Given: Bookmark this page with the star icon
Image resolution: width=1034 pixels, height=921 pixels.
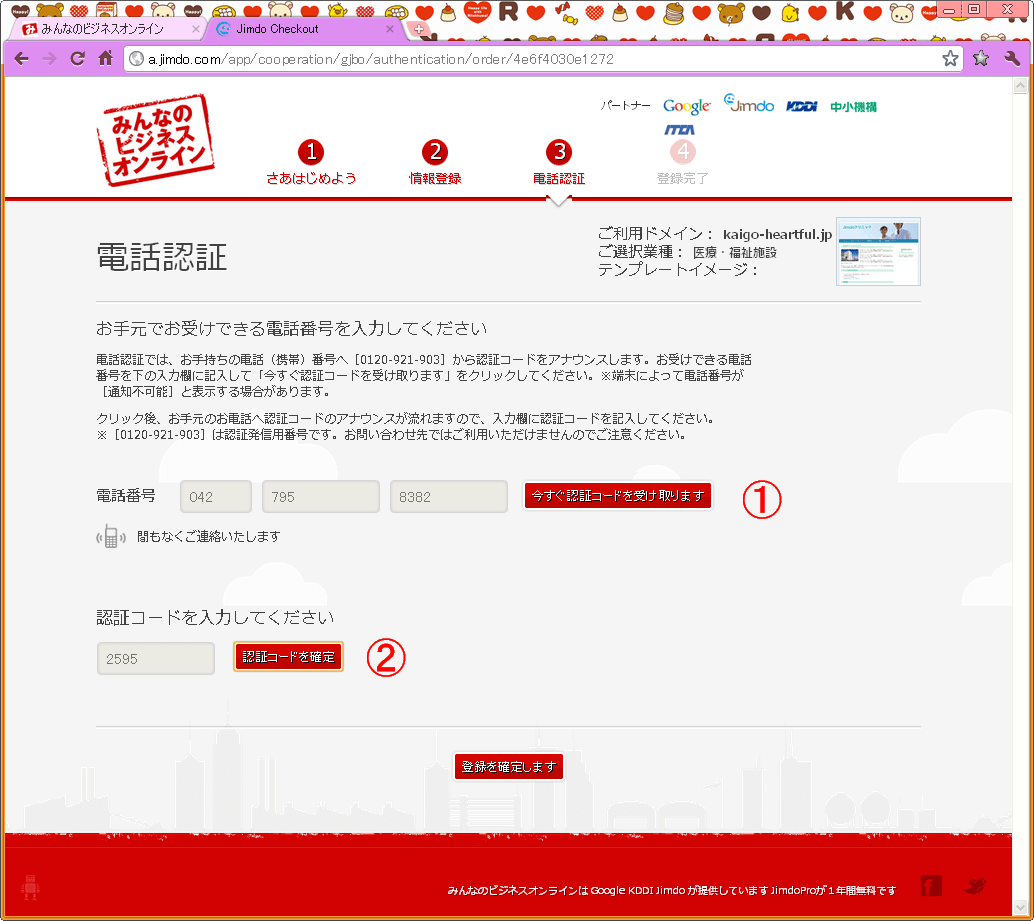Looking at the screenshot, I should [x=950, y=59].
